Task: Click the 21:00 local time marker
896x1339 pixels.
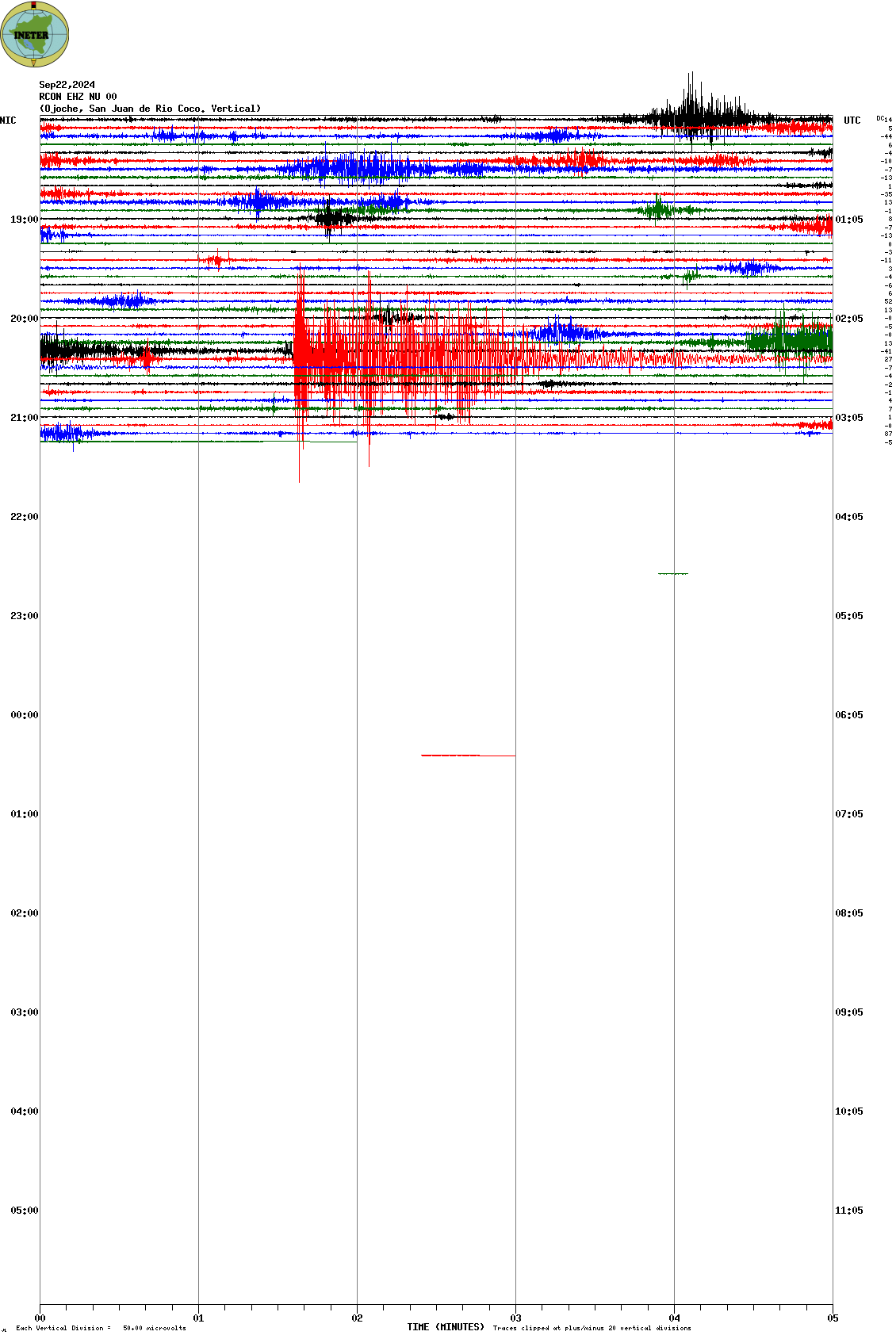Action: [x=25, y=418]
